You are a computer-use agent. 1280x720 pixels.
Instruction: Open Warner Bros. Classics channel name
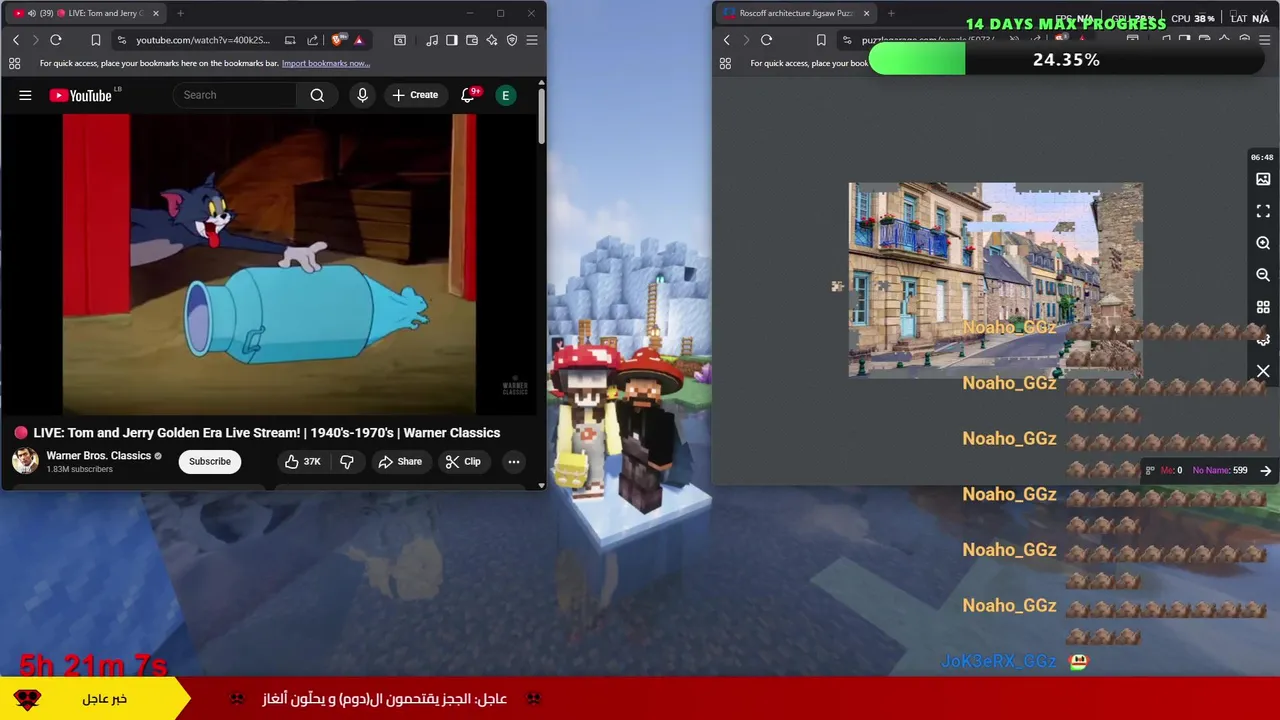click(x=98, y=455)
